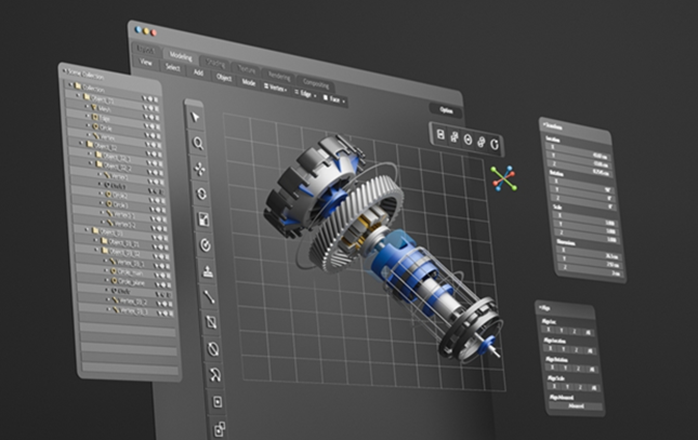The height and width of the screenshot is (440, 698).
Task: Click the Vertex_03_3 bone-shaped icon
Action: [115, 309]
